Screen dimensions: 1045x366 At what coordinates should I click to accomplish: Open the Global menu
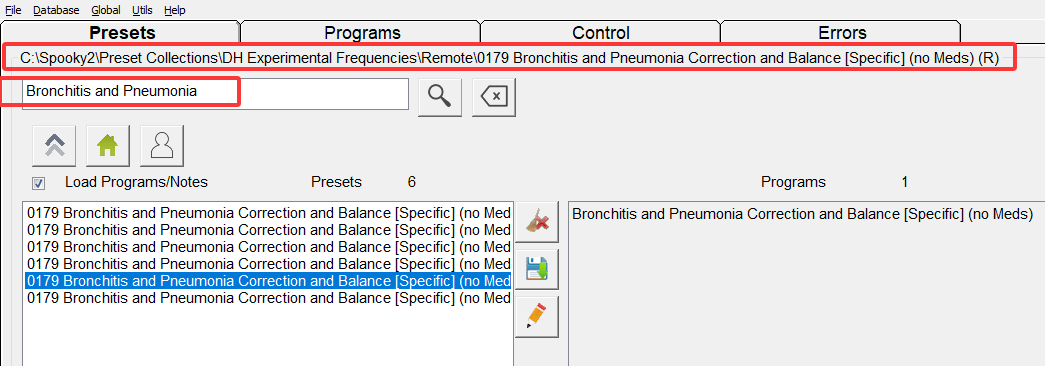pyautogui.click(x=106, y=10)
